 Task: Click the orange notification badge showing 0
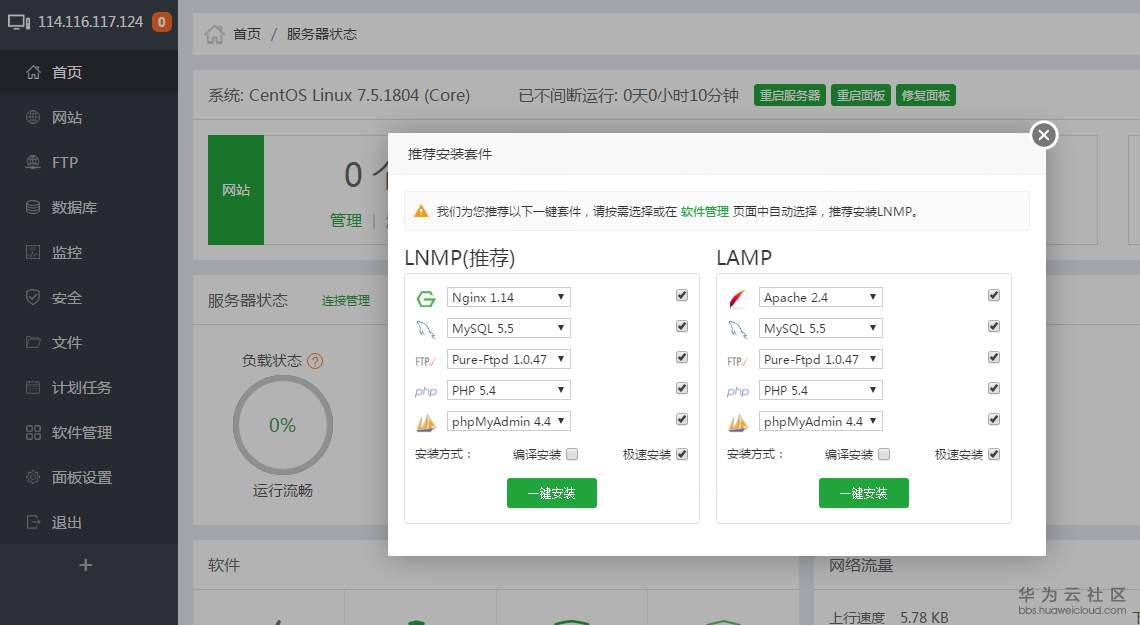tap(161, 22)
